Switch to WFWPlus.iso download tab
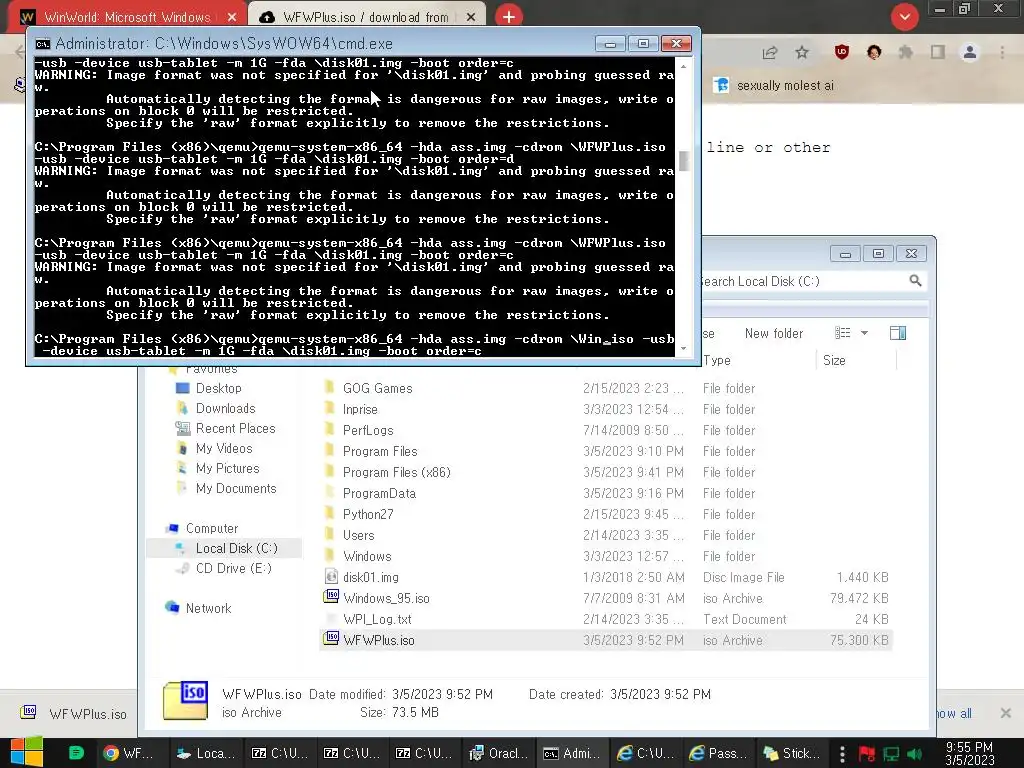 367,17
